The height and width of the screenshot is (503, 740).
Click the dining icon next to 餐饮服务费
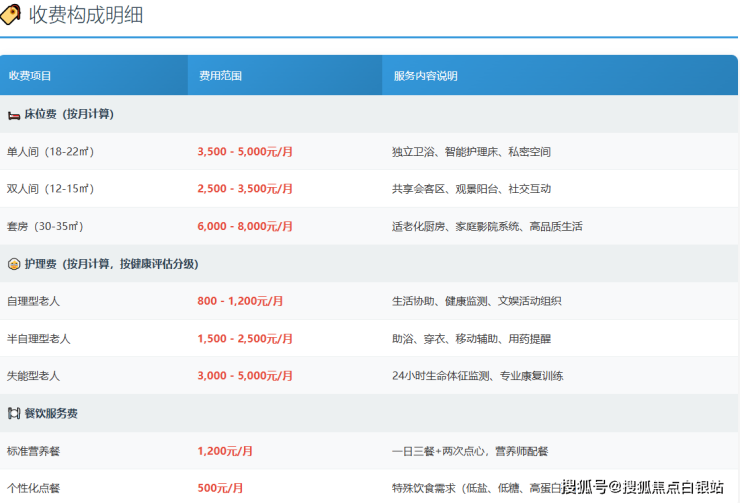click(14, 413)
